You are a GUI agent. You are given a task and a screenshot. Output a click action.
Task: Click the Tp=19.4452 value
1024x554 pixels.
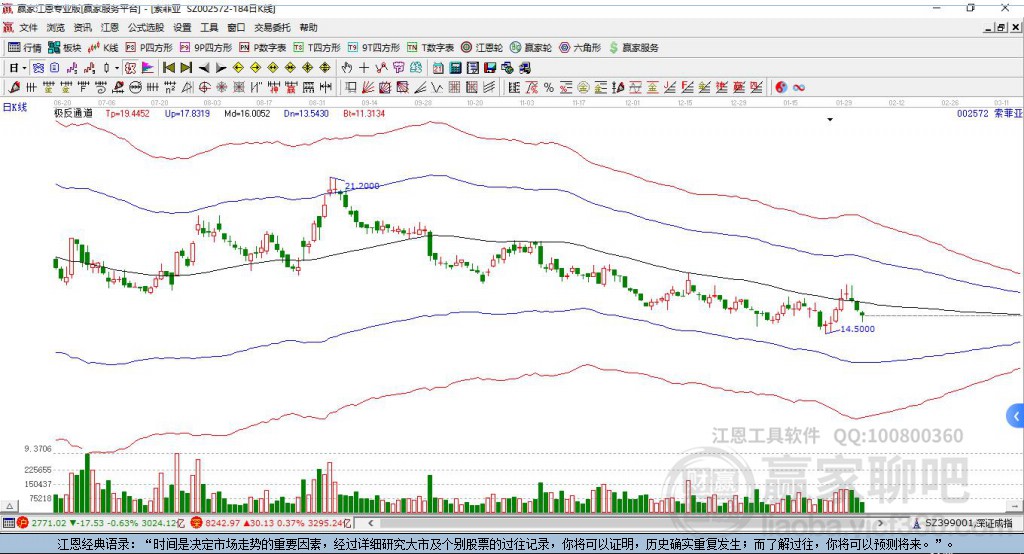coord(127,114)
